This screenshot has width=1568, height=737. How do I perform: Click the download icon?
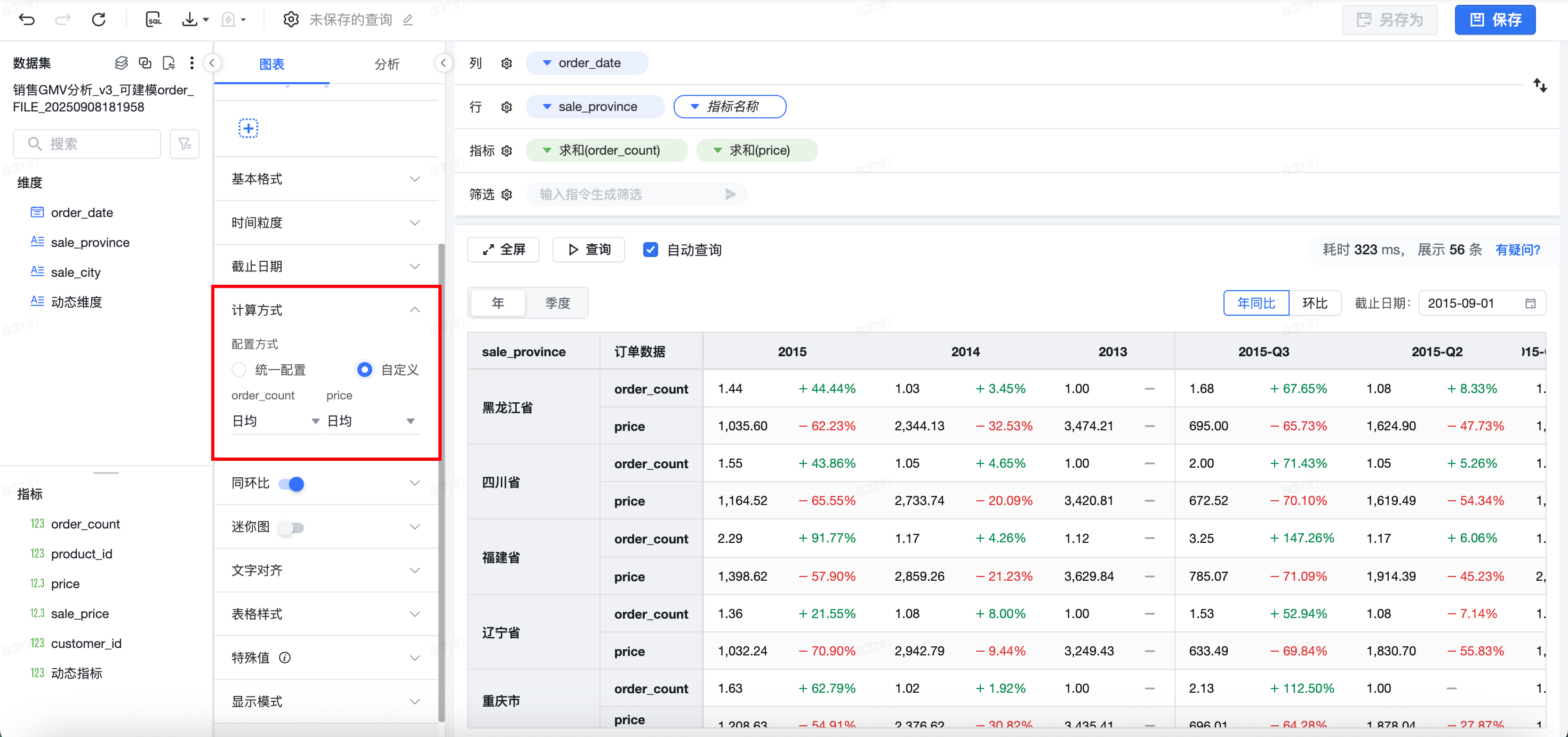pos(190,20)
